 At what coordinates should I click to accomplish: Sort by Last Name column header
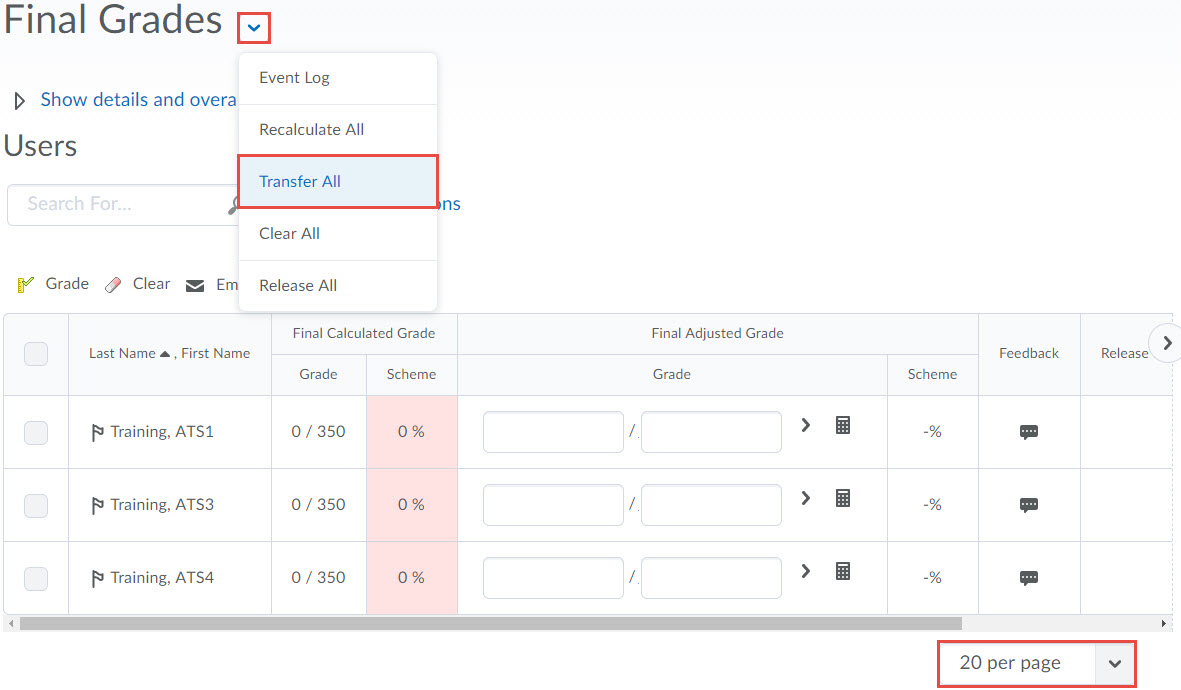click(x=122, y=354)
